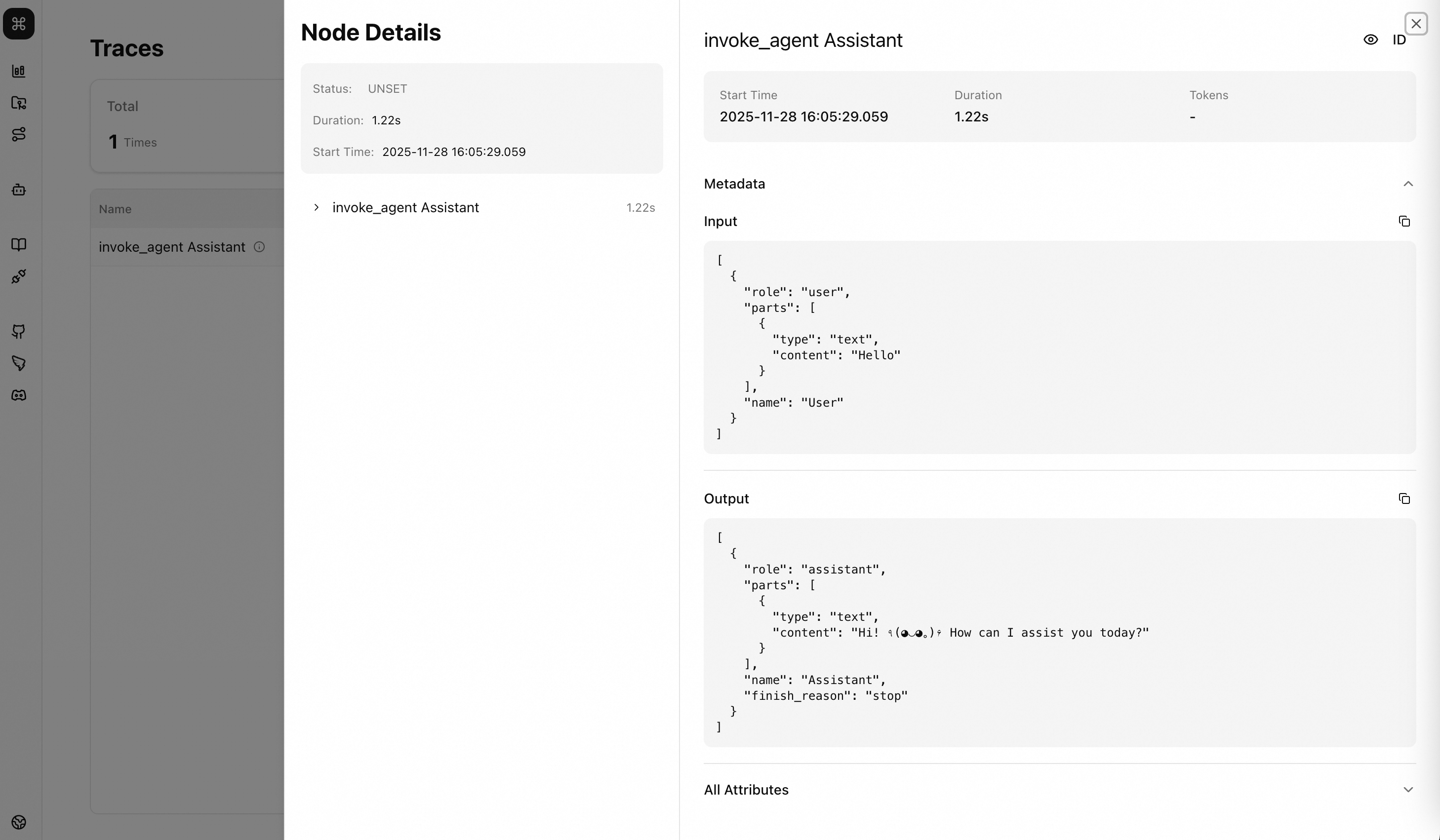Screen dimensions: 1440x840
Task: Expand the invoke_agent Assistant tree node
Action: pos(317,207)
